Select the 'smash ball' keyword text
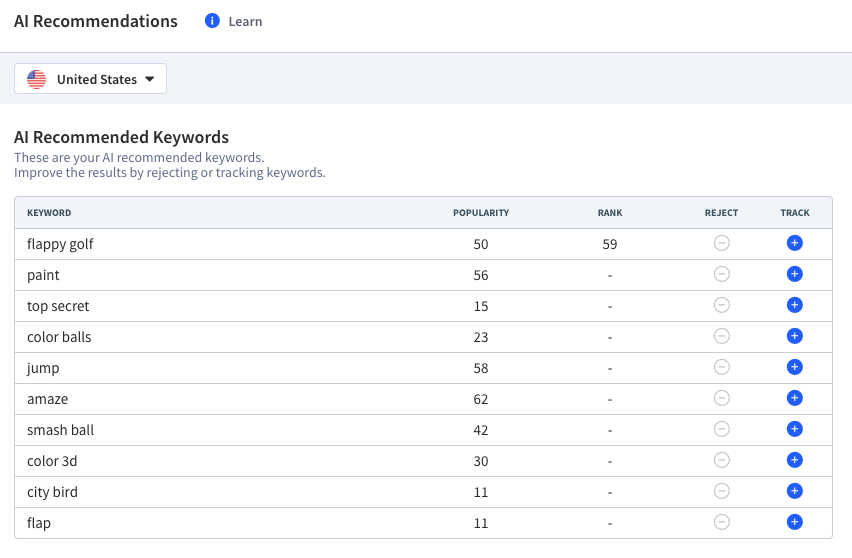Viewport: 852px width, 558px height. (x=60, y=430)
